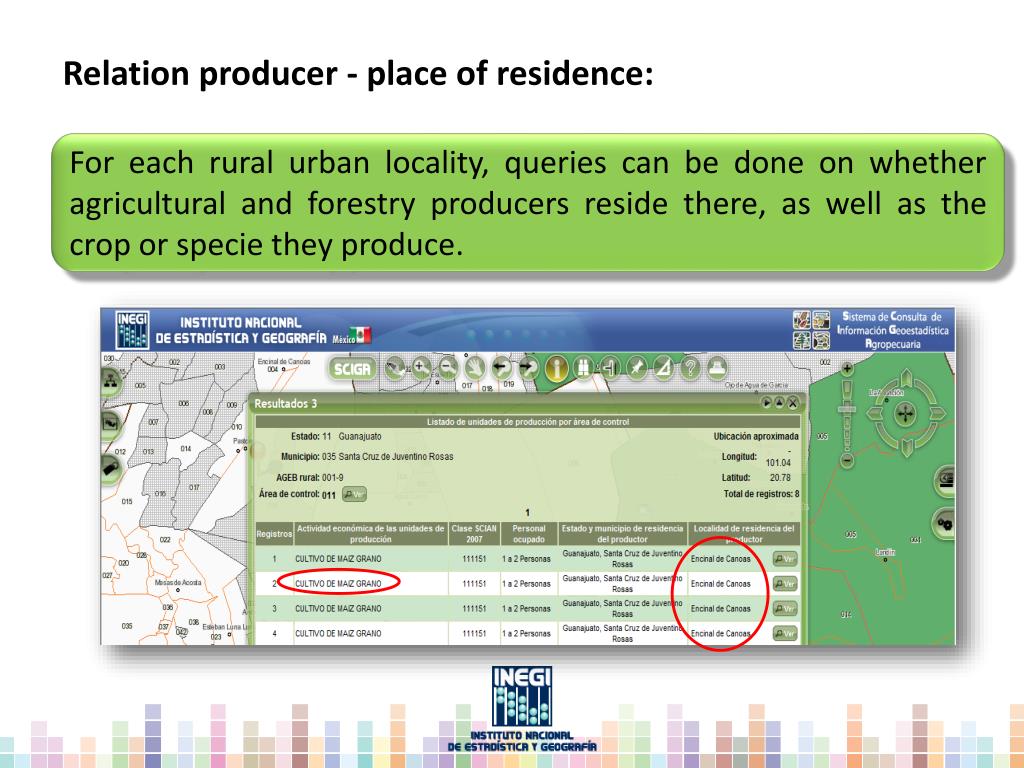Click Ver button in row 1

(784, 559)
